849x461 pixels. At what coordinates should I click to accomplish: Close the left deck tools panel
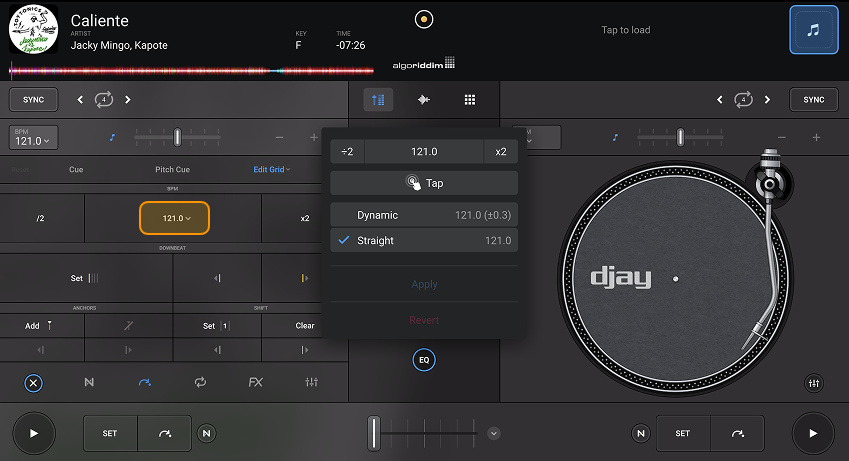[x=34, y=383]
